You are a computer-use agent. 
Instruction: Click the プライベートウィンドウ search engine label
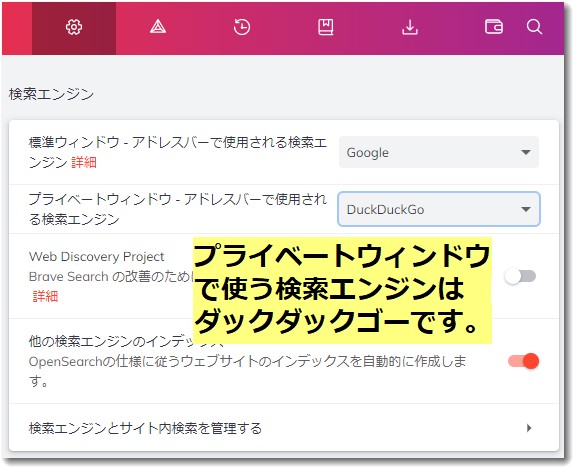[178, 209]
